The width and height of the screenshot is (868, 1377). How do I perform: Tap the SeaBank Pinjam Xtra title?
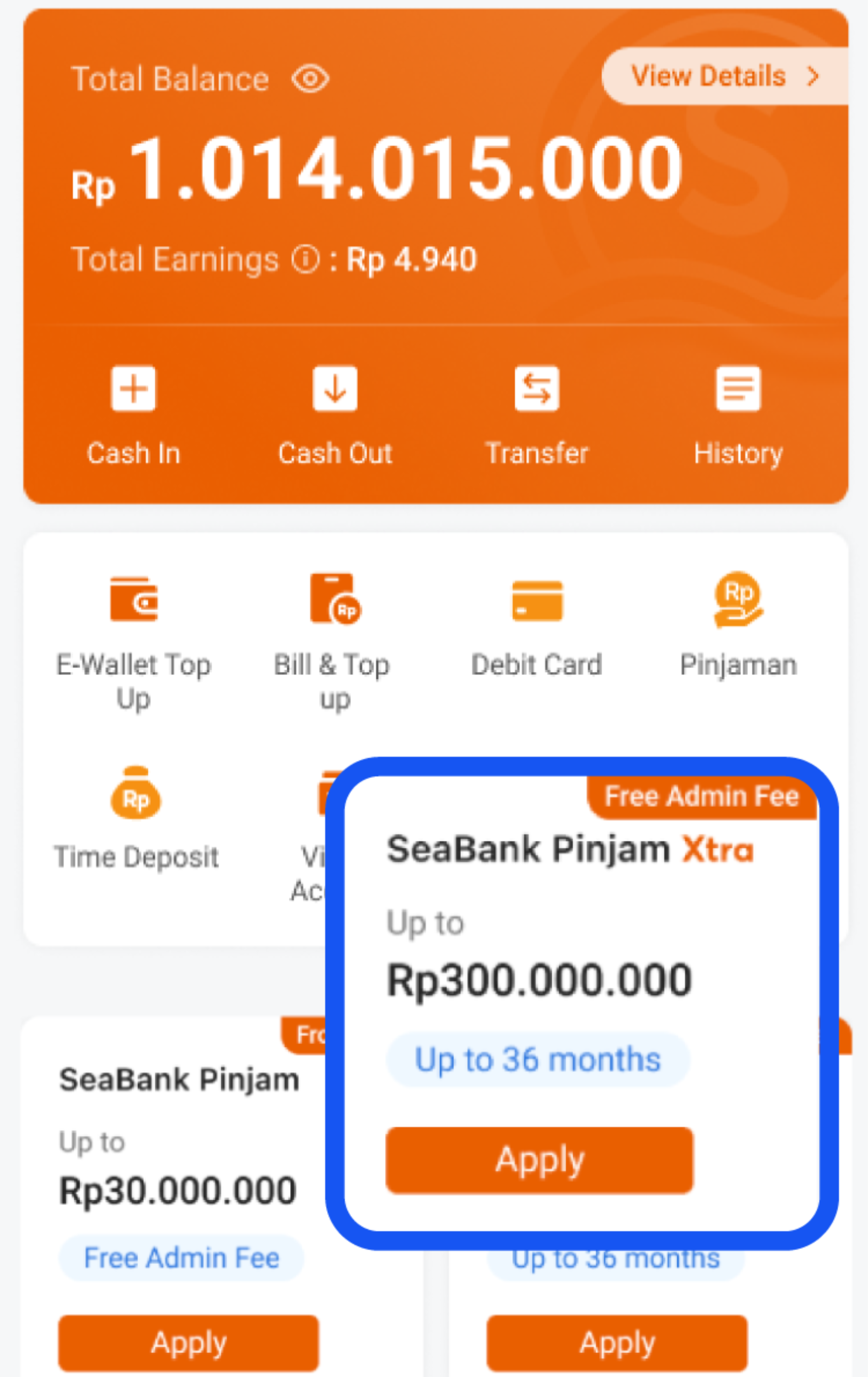(570, 849)
